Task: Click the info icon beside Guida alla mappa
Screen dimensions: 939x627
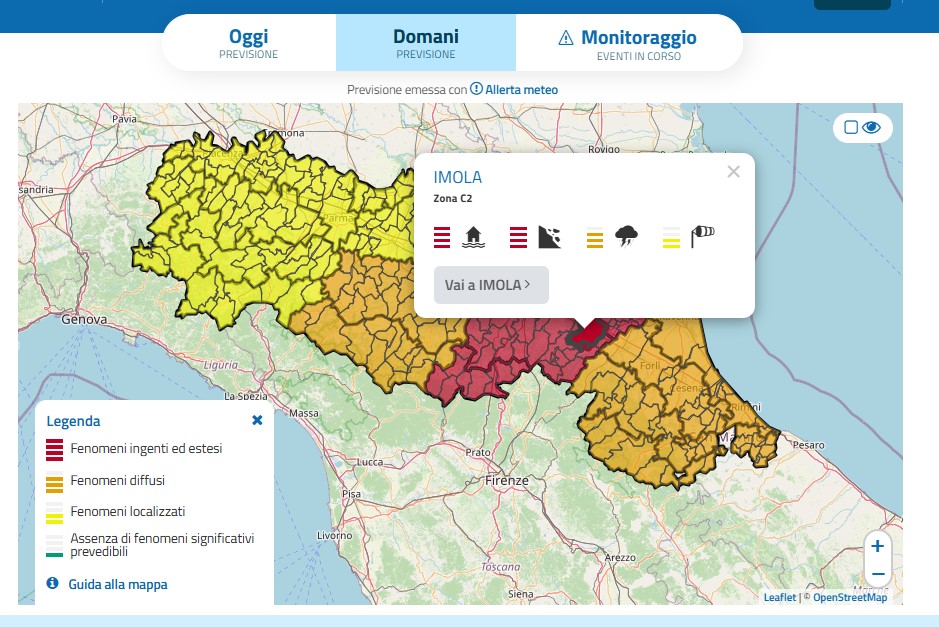Action: point(53,583)
